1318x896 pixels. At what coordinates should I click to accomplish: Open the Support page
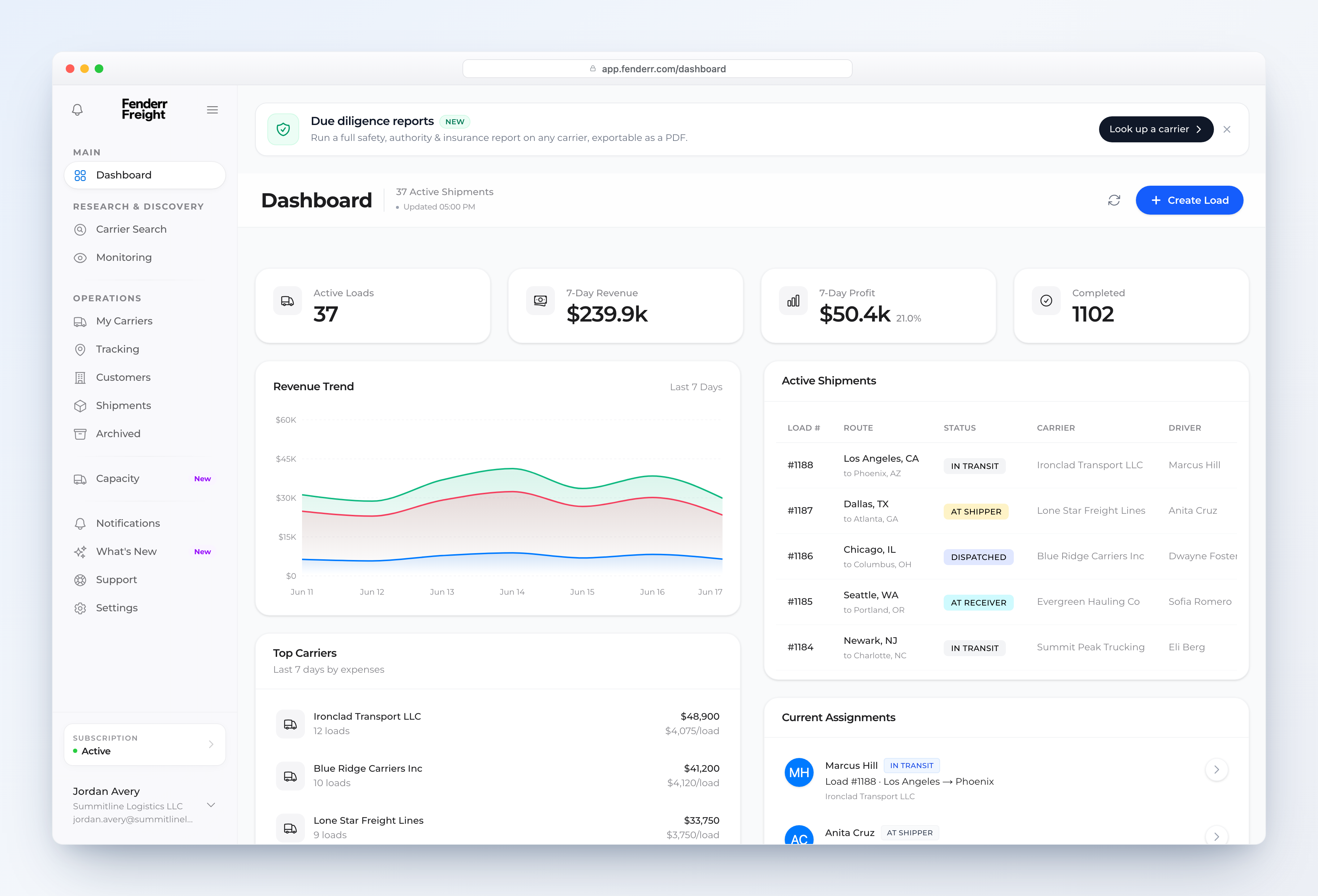point(145,580)
